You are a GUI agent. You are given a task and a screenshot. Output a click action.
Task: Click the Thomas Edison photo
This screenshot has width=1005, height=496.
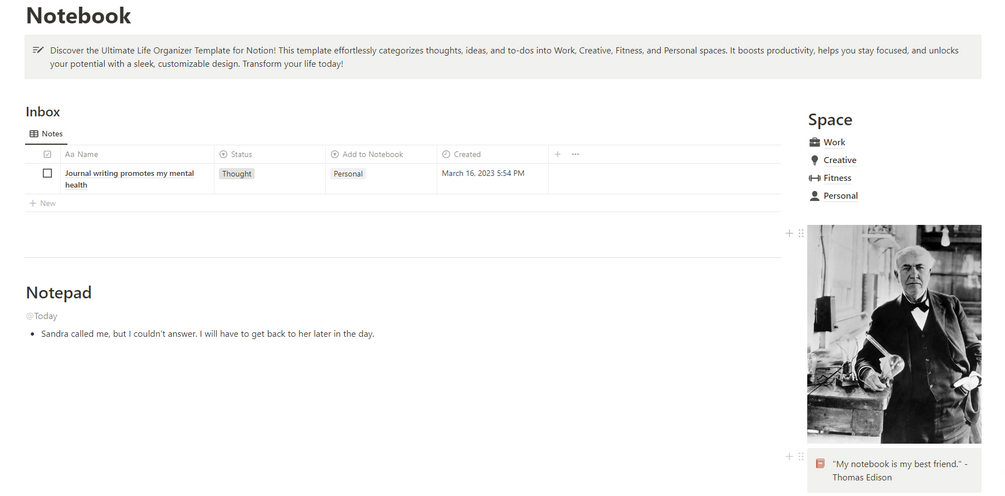[x=893, y=334]
